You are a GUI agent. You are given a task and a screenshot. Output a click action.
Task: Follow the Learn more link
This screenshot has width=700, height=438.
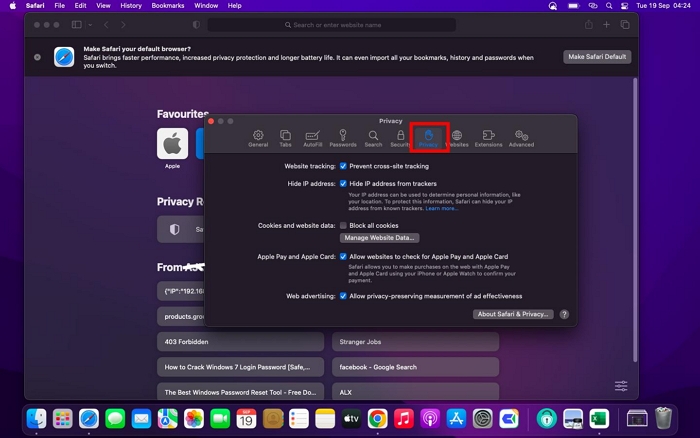tap(442, 209)
